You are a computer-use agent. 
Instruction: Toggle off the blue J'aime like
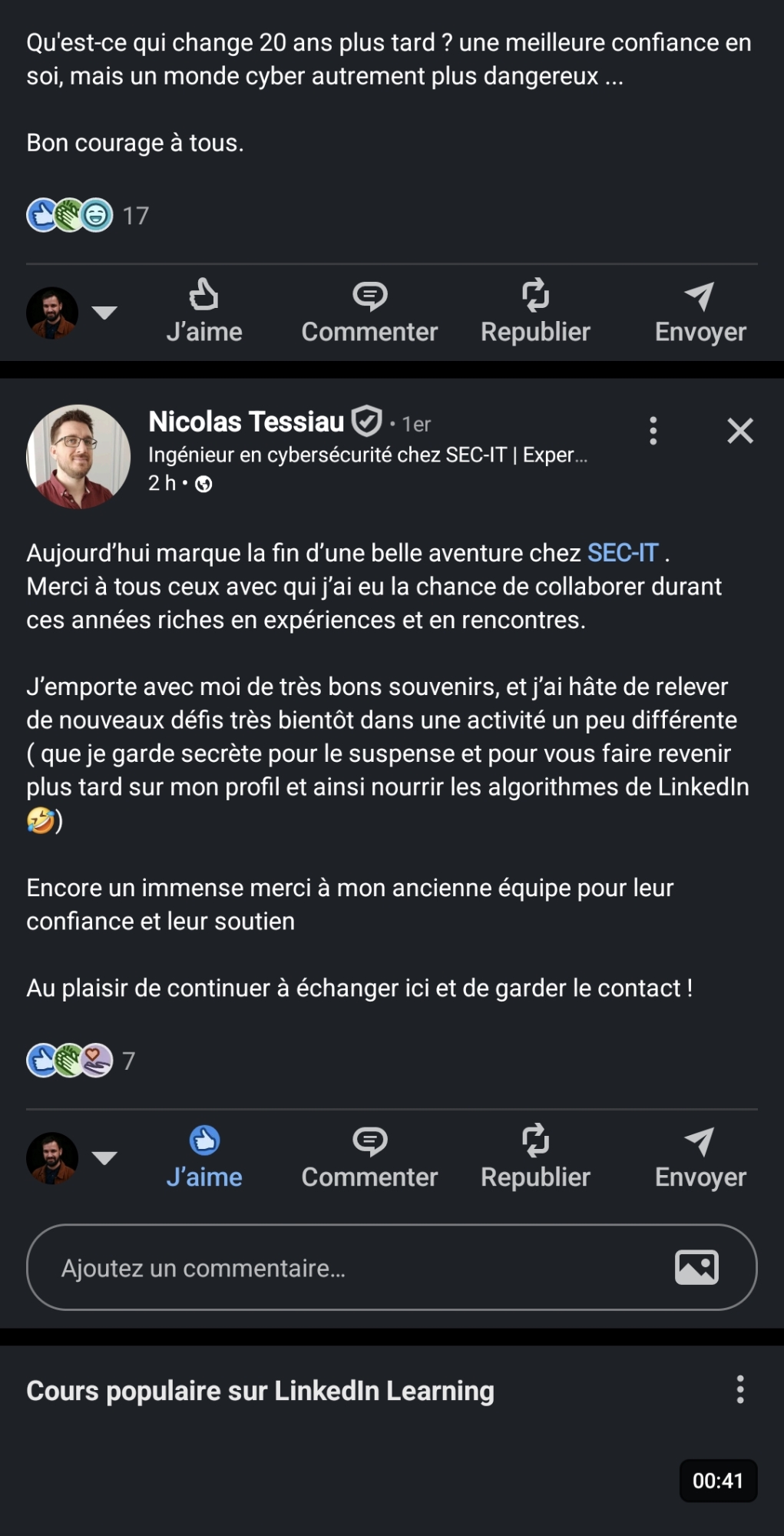[203, 1157]
